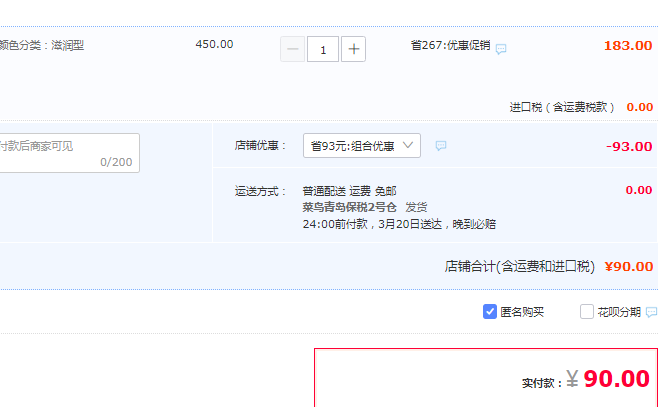Image resolution: width=671 pixels, height=407 pixels.
Task: Click the 店铺合计(含运费和进口税) label
Action: pos(520,267)
